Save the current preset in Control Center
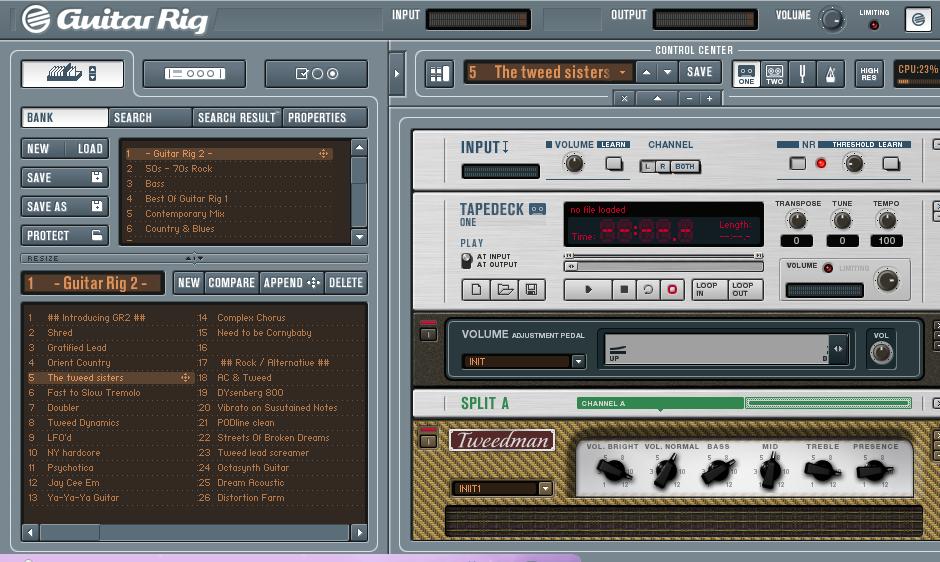This screenshot has width=940, height=562. pyautogui.click(x=700, y=73)
